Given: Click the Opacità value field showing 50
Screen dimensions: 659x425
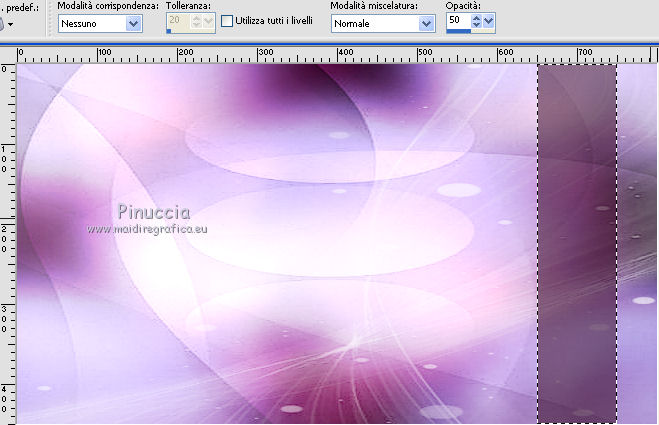Looking at the screenshot, I should click(x=458, y=20).
